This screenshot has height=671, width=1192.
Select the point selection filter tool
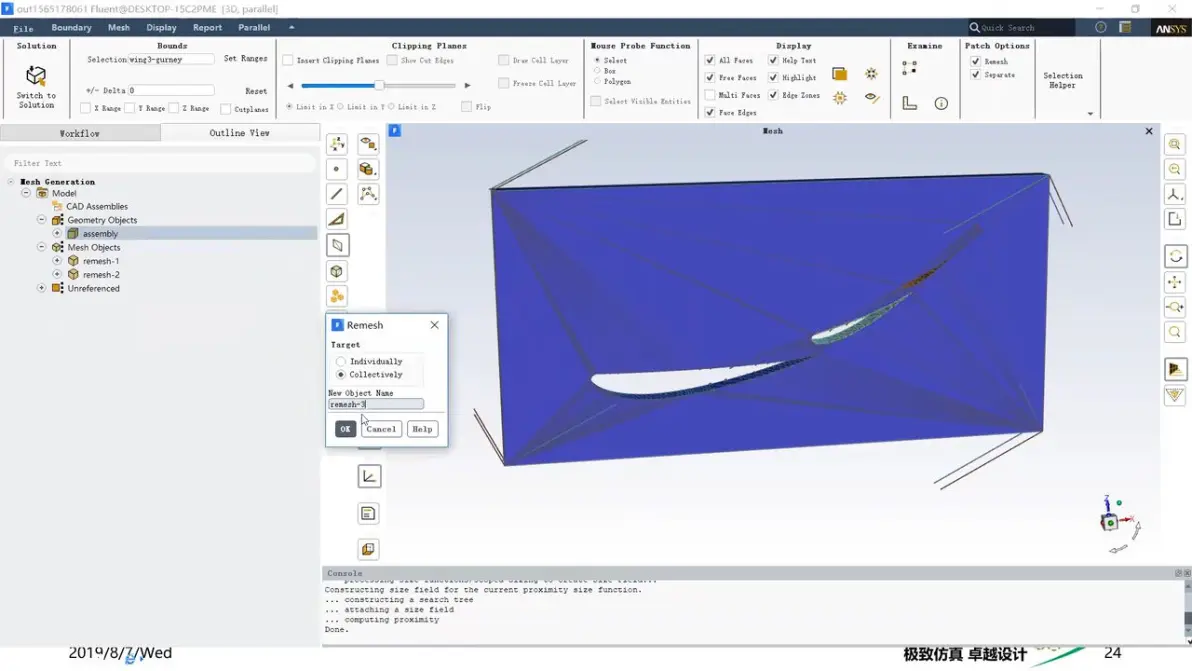click(337, 169)
